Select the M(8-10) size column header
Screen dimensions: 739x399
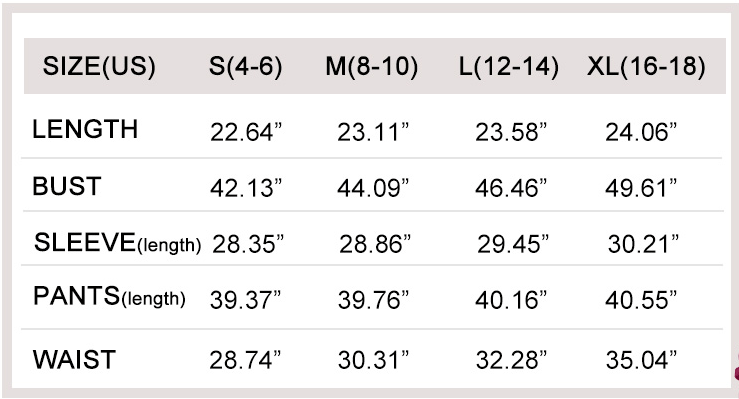(x=372, y=66)
